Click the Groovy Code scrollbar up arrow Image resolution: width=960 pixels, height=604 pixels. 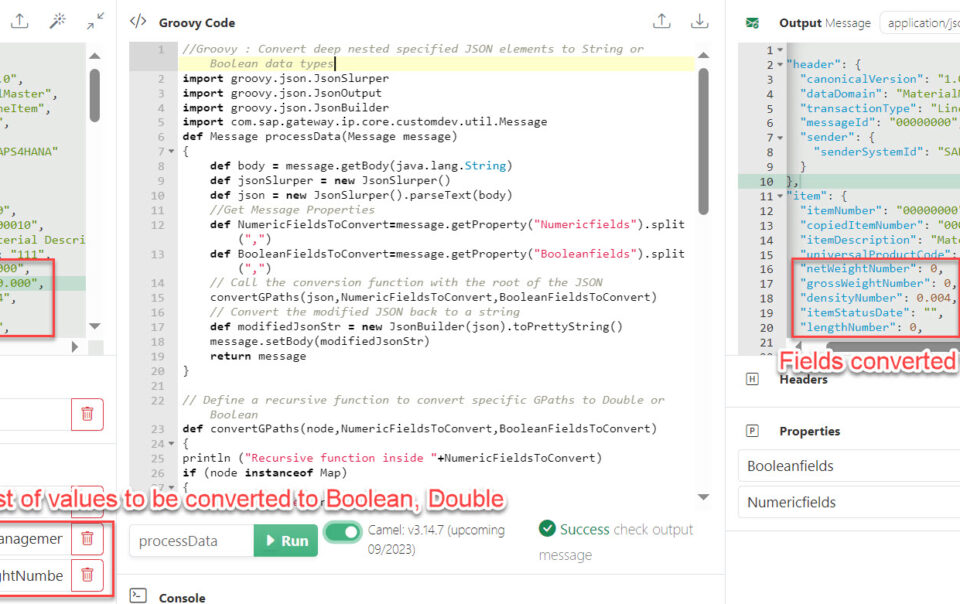tap(703, 55)
